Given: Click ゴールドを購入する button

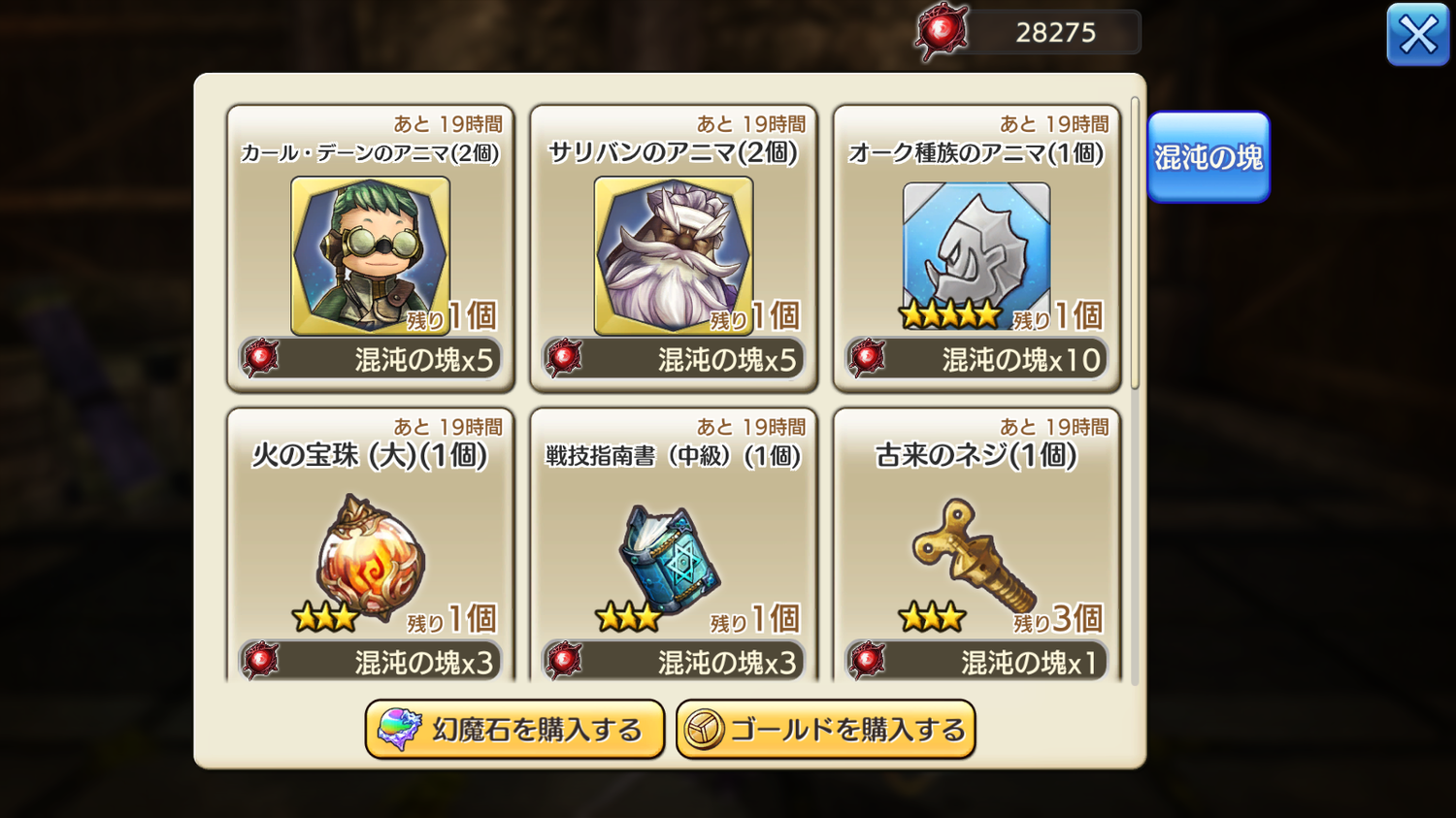Looking at the screenshot, I should [x=825, y=730].
